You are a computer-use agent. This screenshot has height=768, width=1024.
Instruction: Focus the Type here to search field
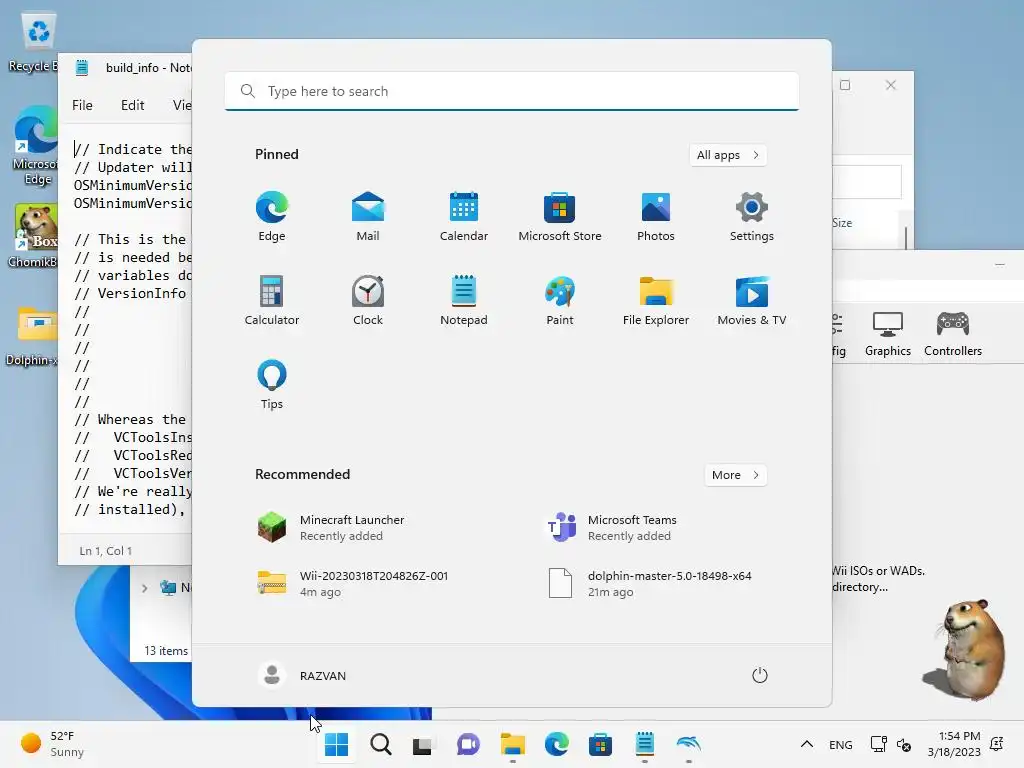click(511, 91)
